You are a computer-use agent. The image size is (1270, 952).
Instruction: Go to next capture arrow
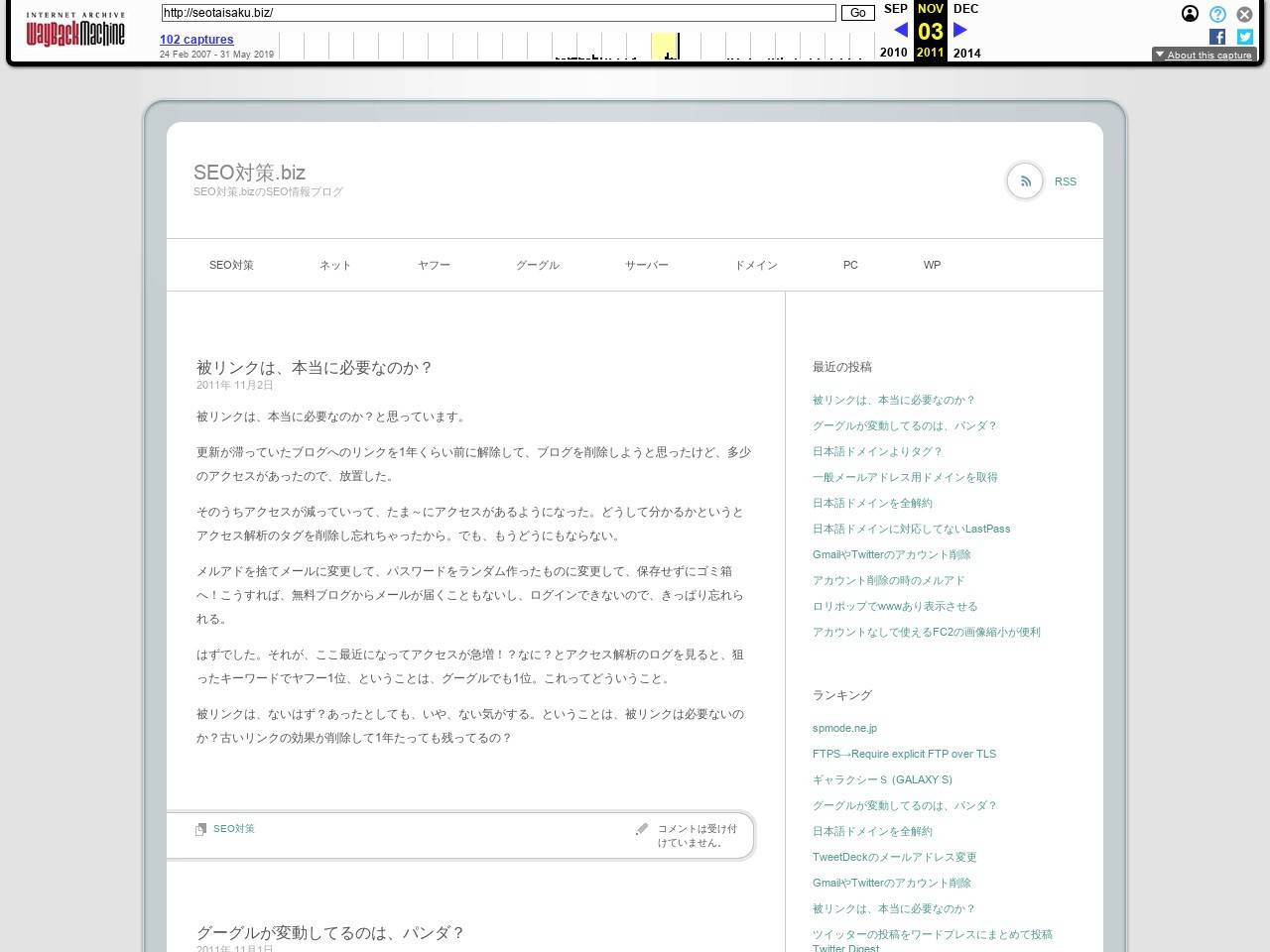pyautogui.click(x=959, y=30)
